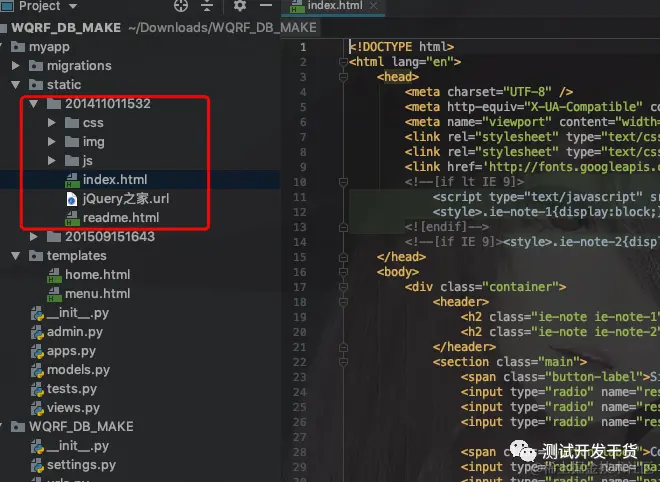Switch to the index.html editor tab
This screenshot has height=482, width=660.
click(335, 5)
